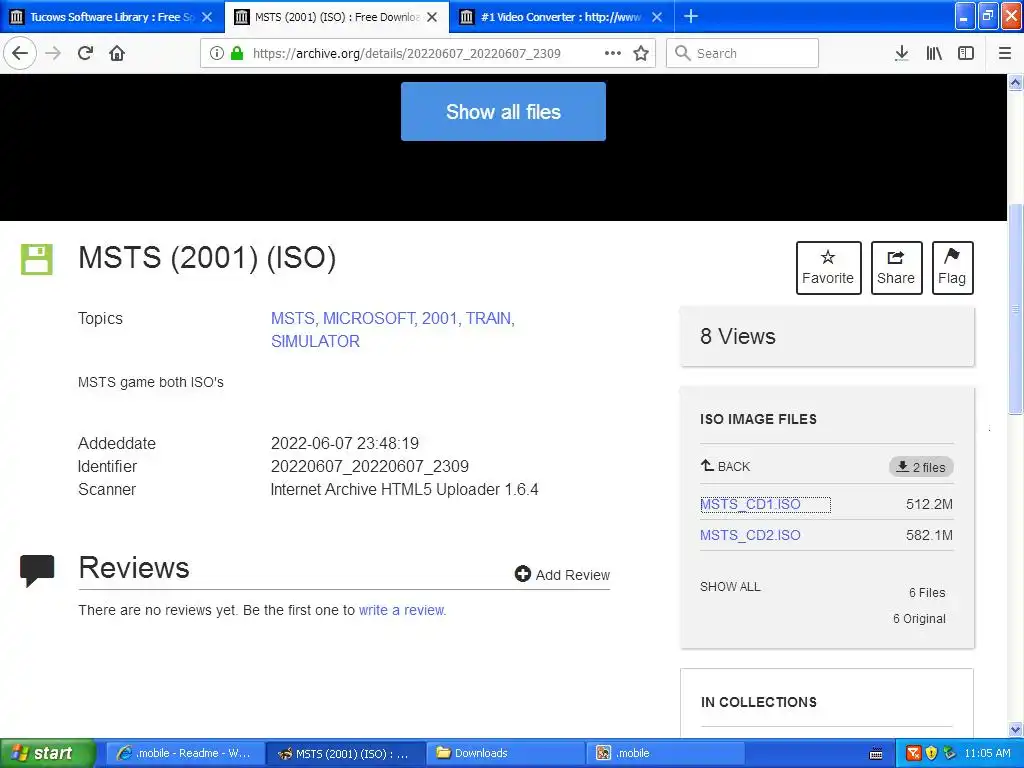Screen dimensions: 1024x768
Task: Go BACK in the ISO image files list
Action: pos(726,466)
